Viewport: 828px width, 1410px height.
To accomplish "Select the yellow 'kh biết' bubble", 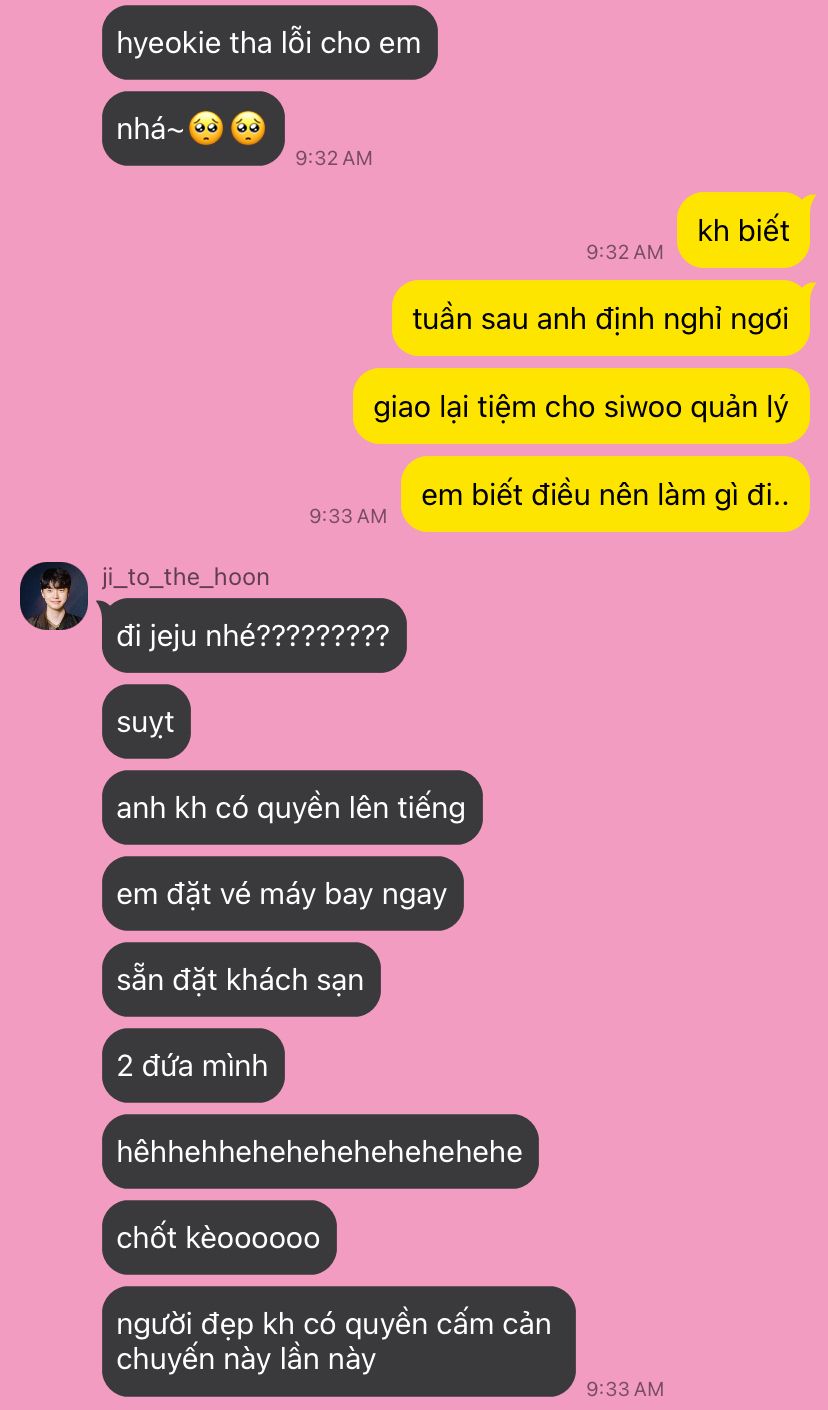I will [x=743, y=231].
